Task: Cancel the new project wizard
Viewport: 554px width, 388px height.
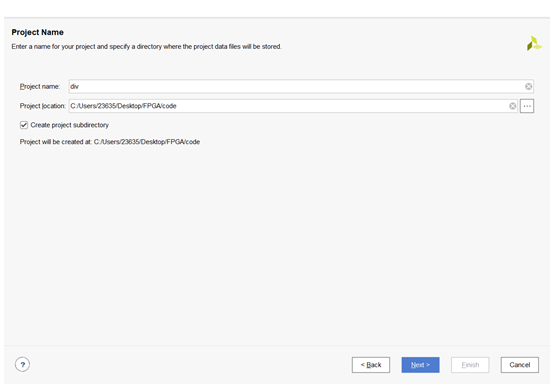Action: pos(520,365)
